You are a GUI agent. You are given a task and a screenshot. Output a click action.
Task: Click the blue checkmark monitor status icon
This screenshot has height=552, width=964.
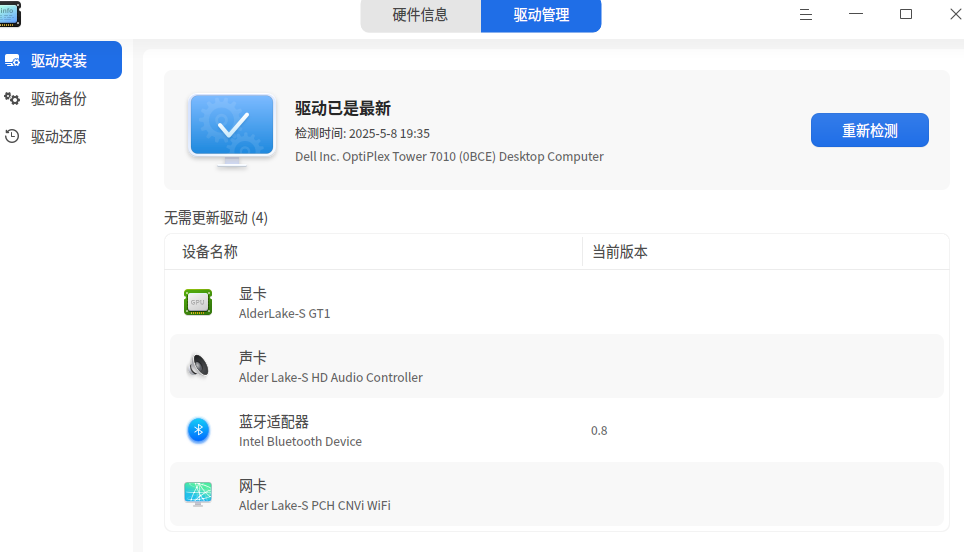pyautogui.click(x=232, y=130)
